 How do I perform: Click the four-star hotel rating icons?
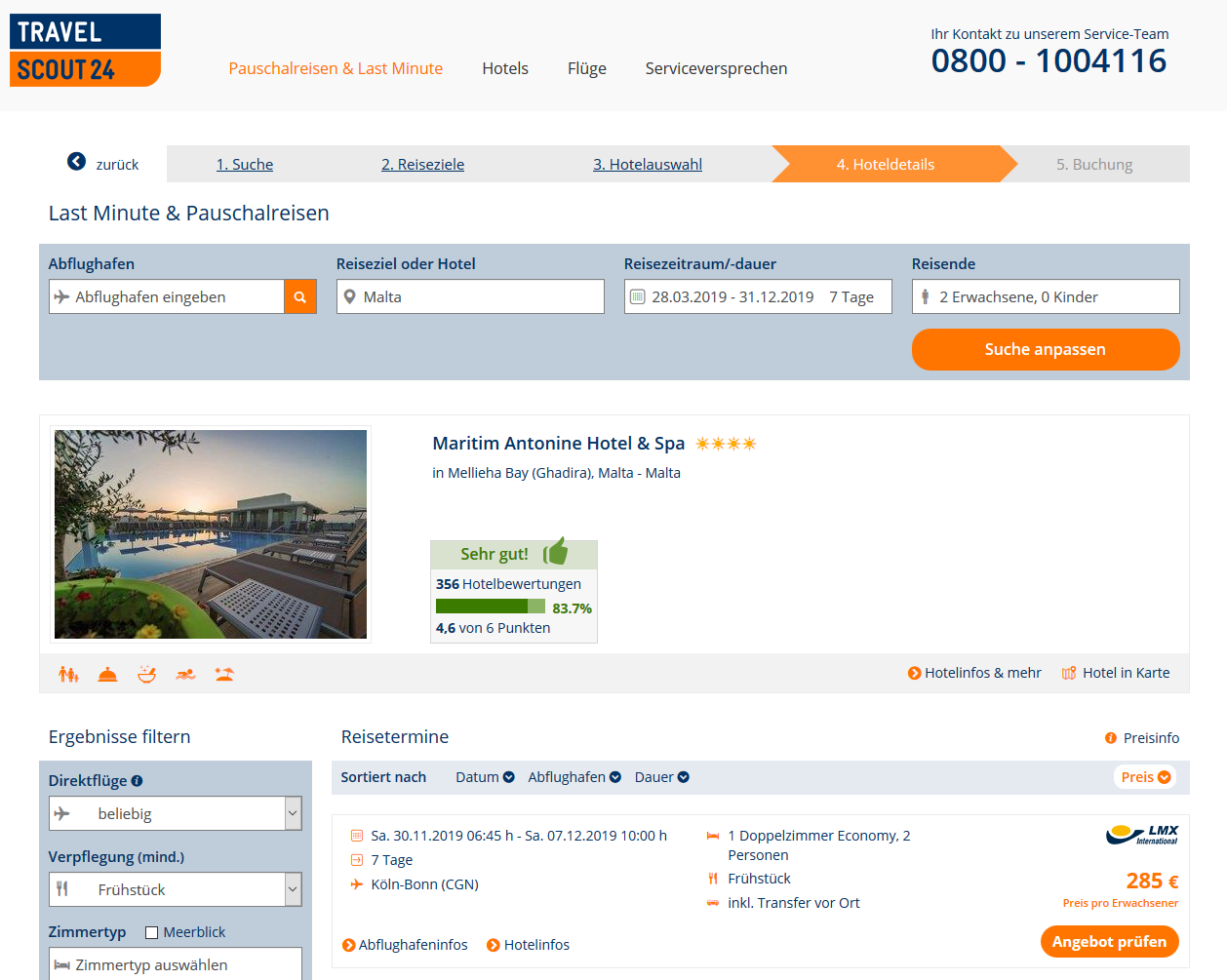point(726,444)
